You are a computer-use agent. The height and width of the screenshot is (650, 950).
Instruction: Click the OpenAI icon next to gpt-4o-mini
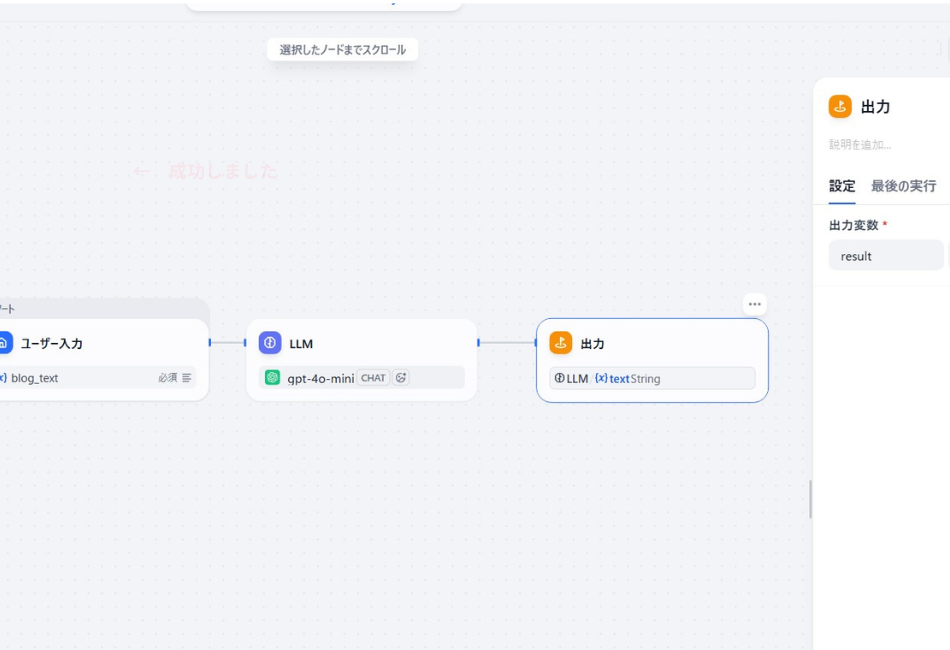pos(270,377)
